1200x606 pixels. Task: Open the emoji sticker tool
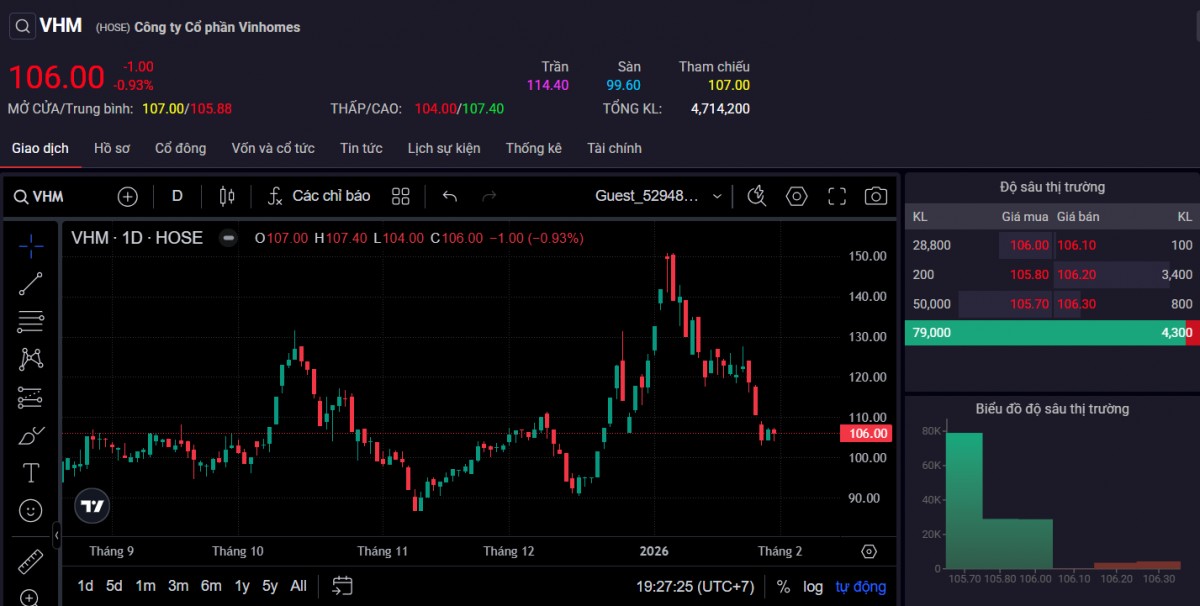[31, 511]
